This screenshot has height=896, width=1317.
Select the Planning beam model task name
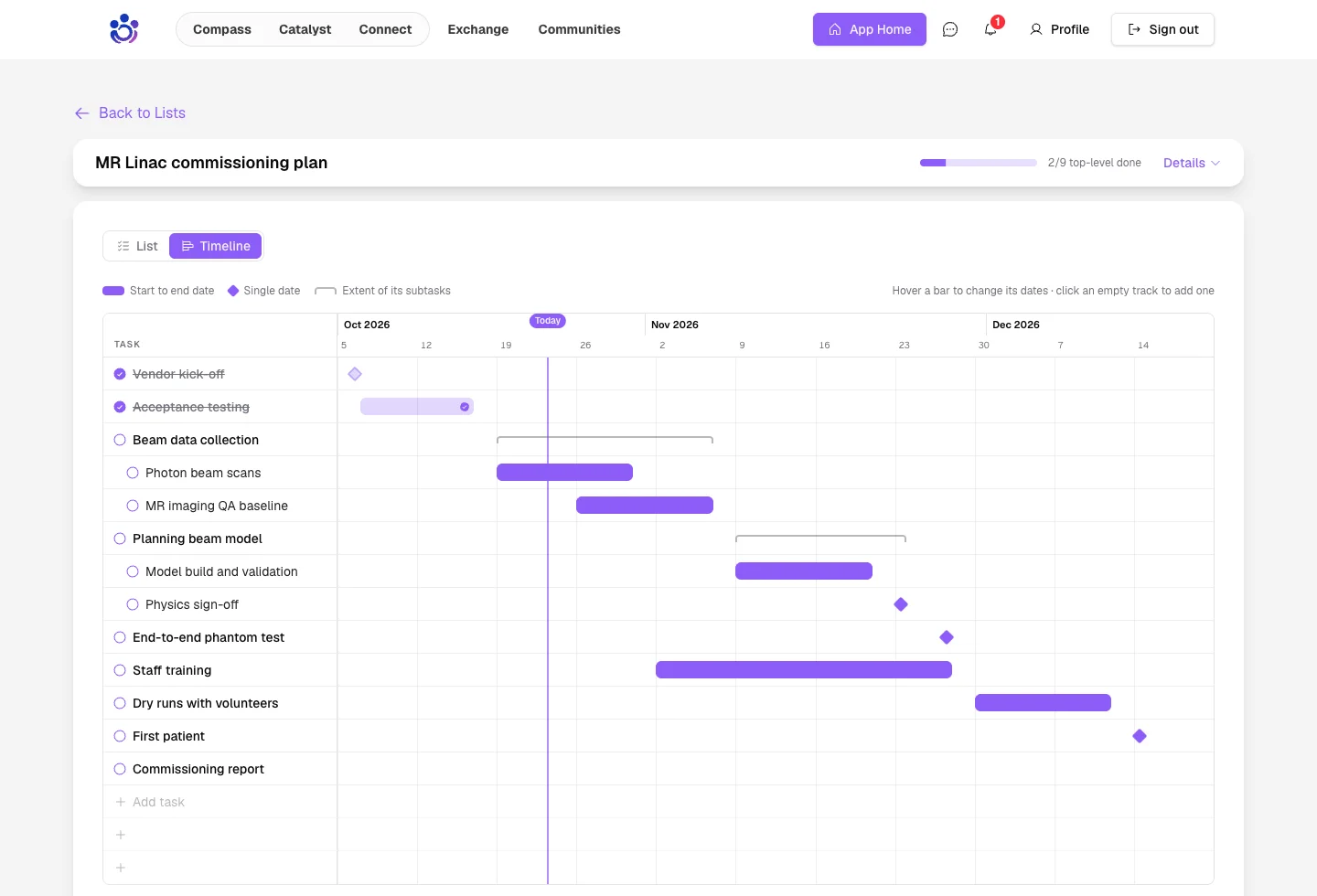point(198,539)
